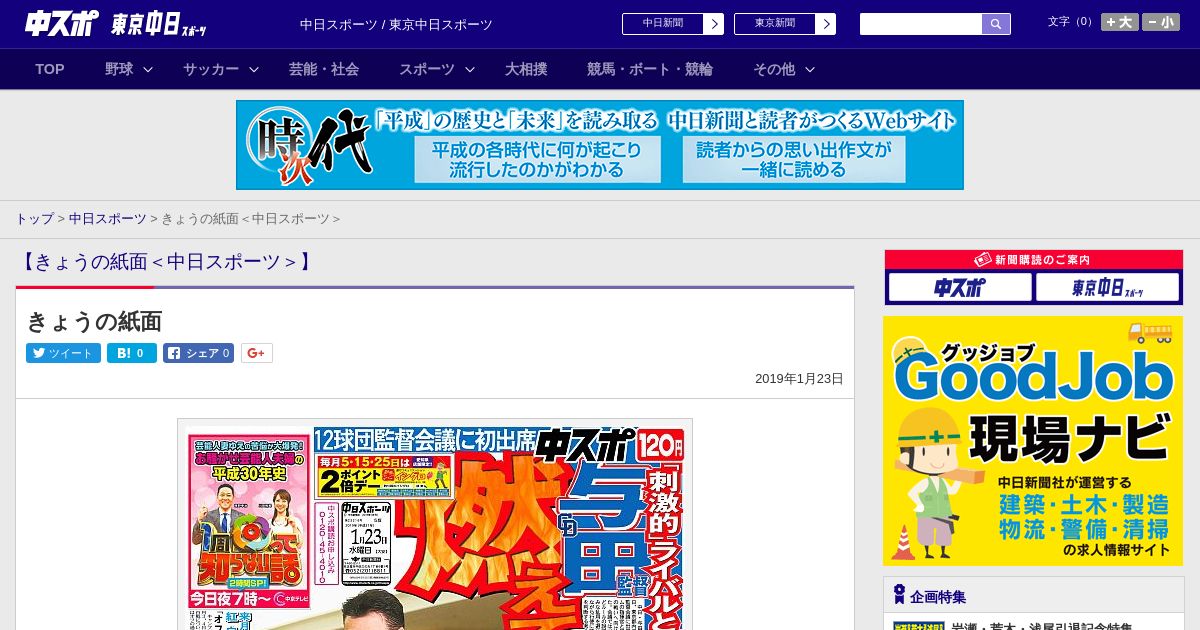
Task: Expand the その他 dropdown chevron
Action: point(810,69)
